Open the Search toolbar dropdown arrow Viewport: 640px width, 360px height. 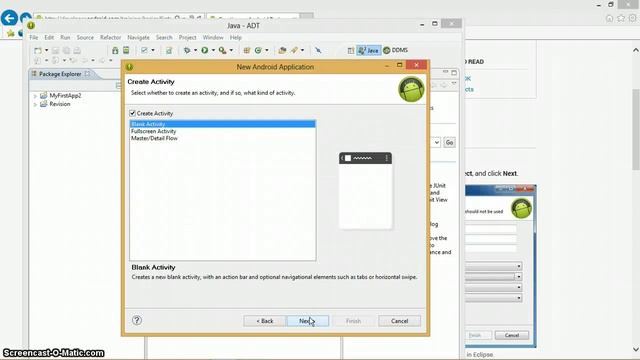point(302,50)
